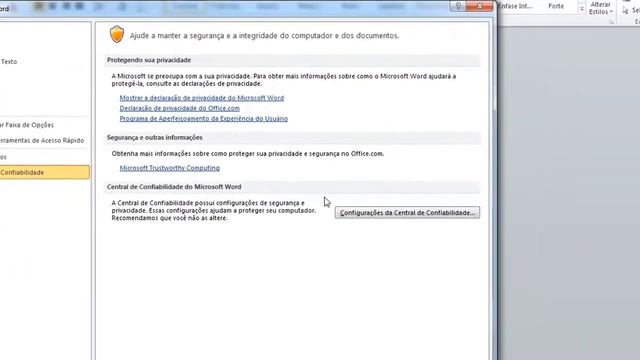Open Mostrar a declaração de privacidade do Microsoft Word link
The image size is (640, 360).
tap(202, 98)
